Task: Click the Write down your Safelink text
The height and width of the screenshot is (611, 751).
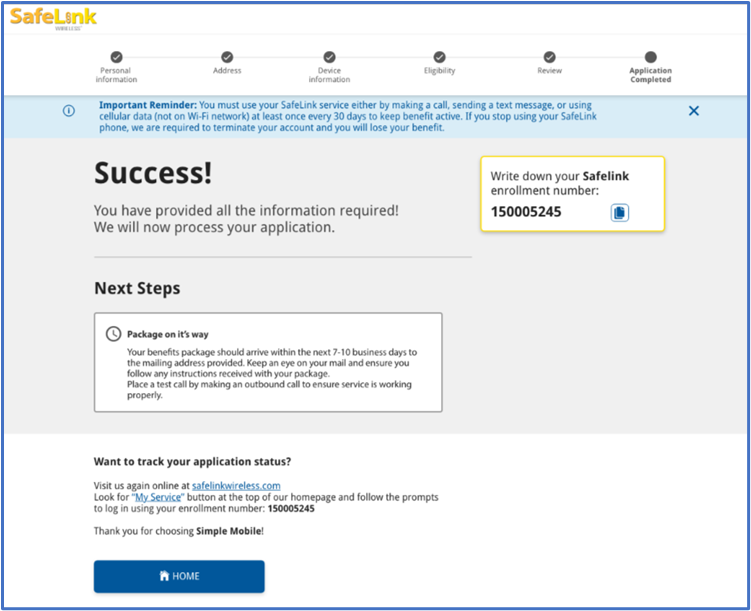Action: click(560, 176)
